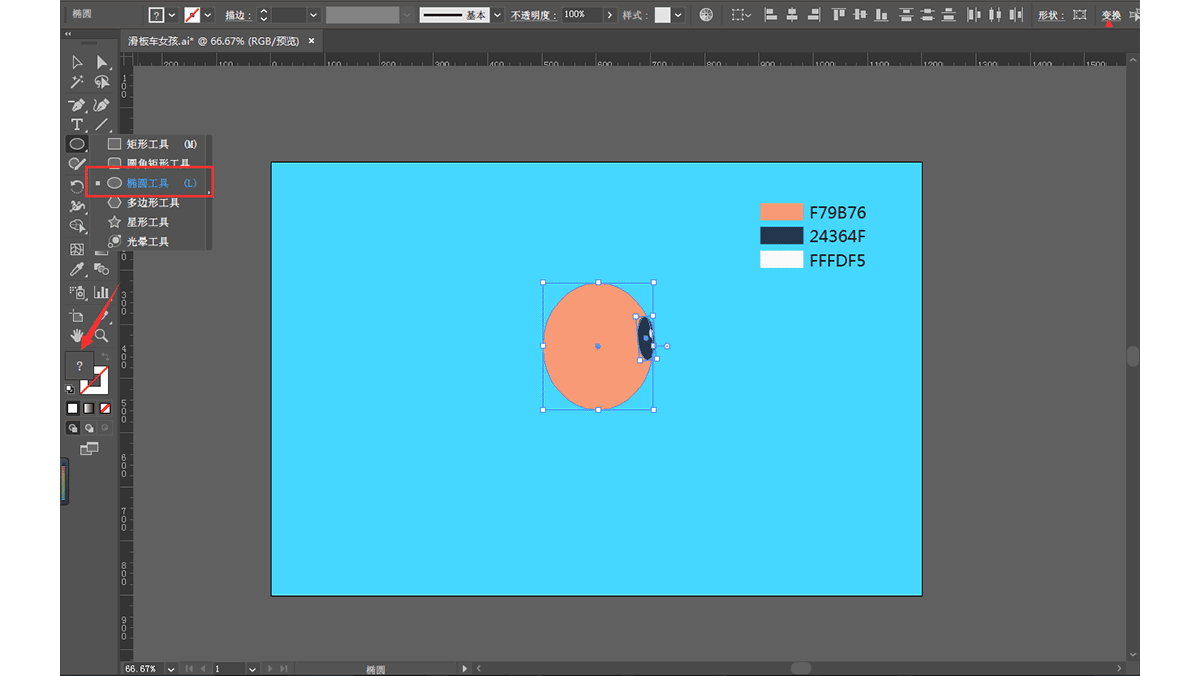Choose 圆角矩形工具 from flyout
1200x676 pixels.
coord(151,163)
